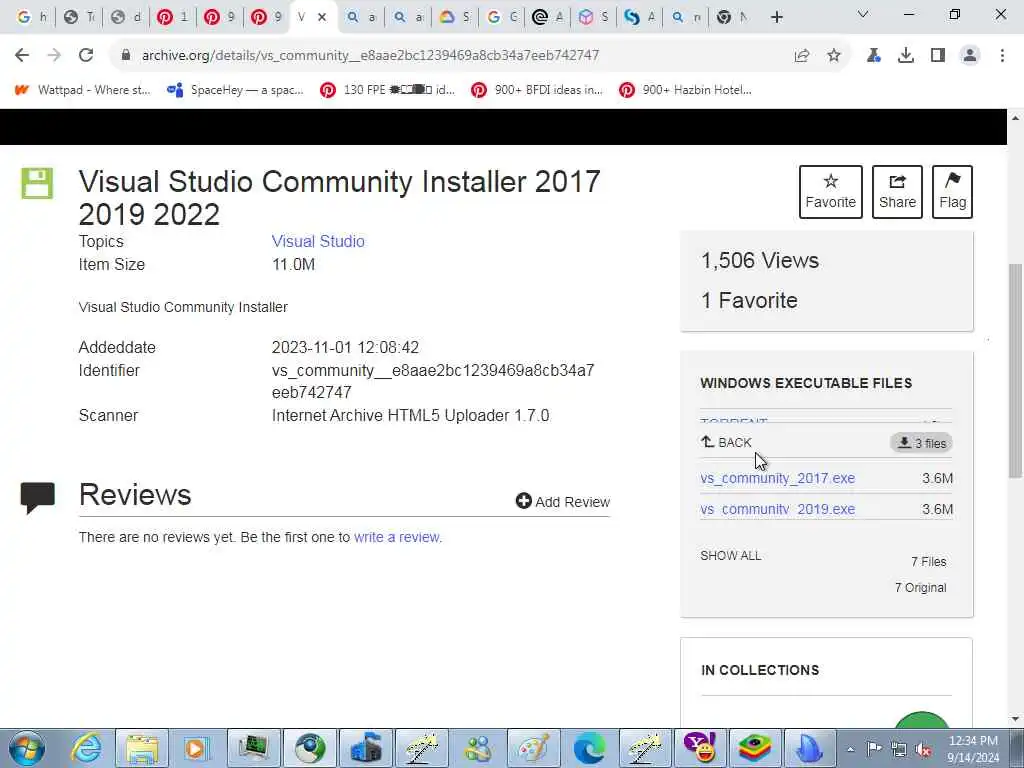Switch to the @ icon tab labeled A
Screen dimensions: 1024x768
547,18
